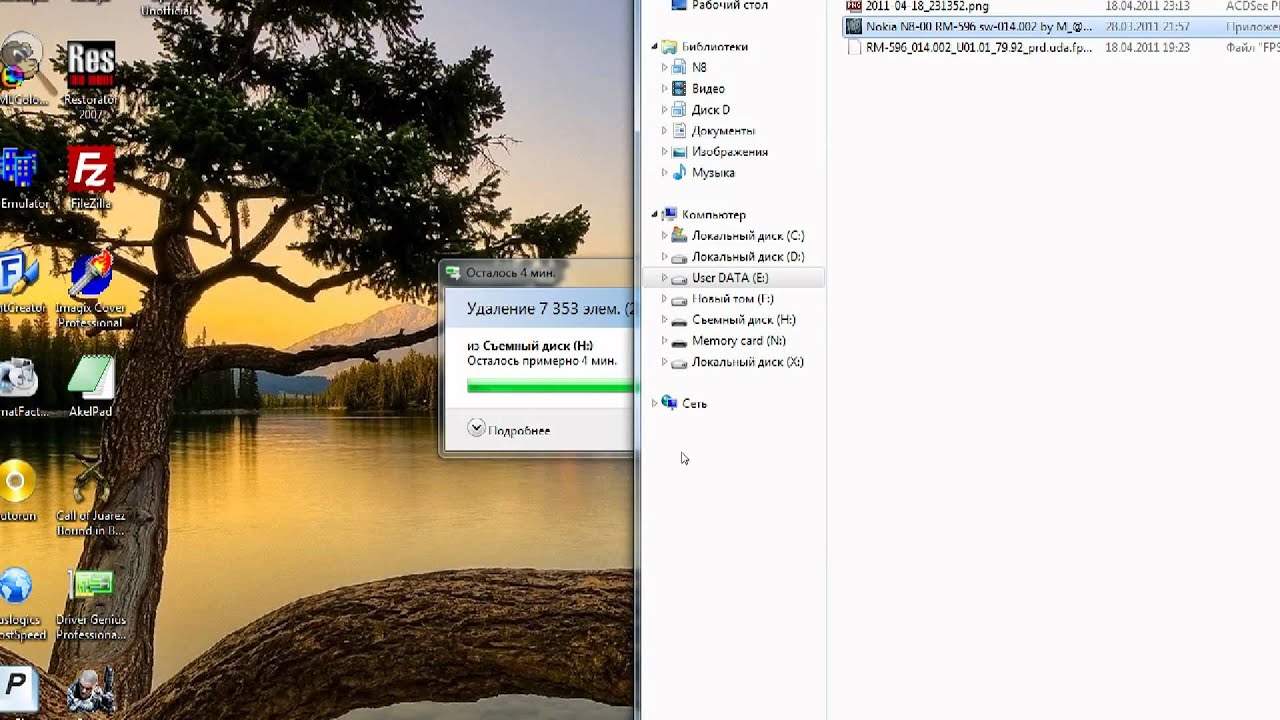Click the N8 library icon
Image resolution: width=1280 pixels, height=720 pixels.
tap(679, 68)
